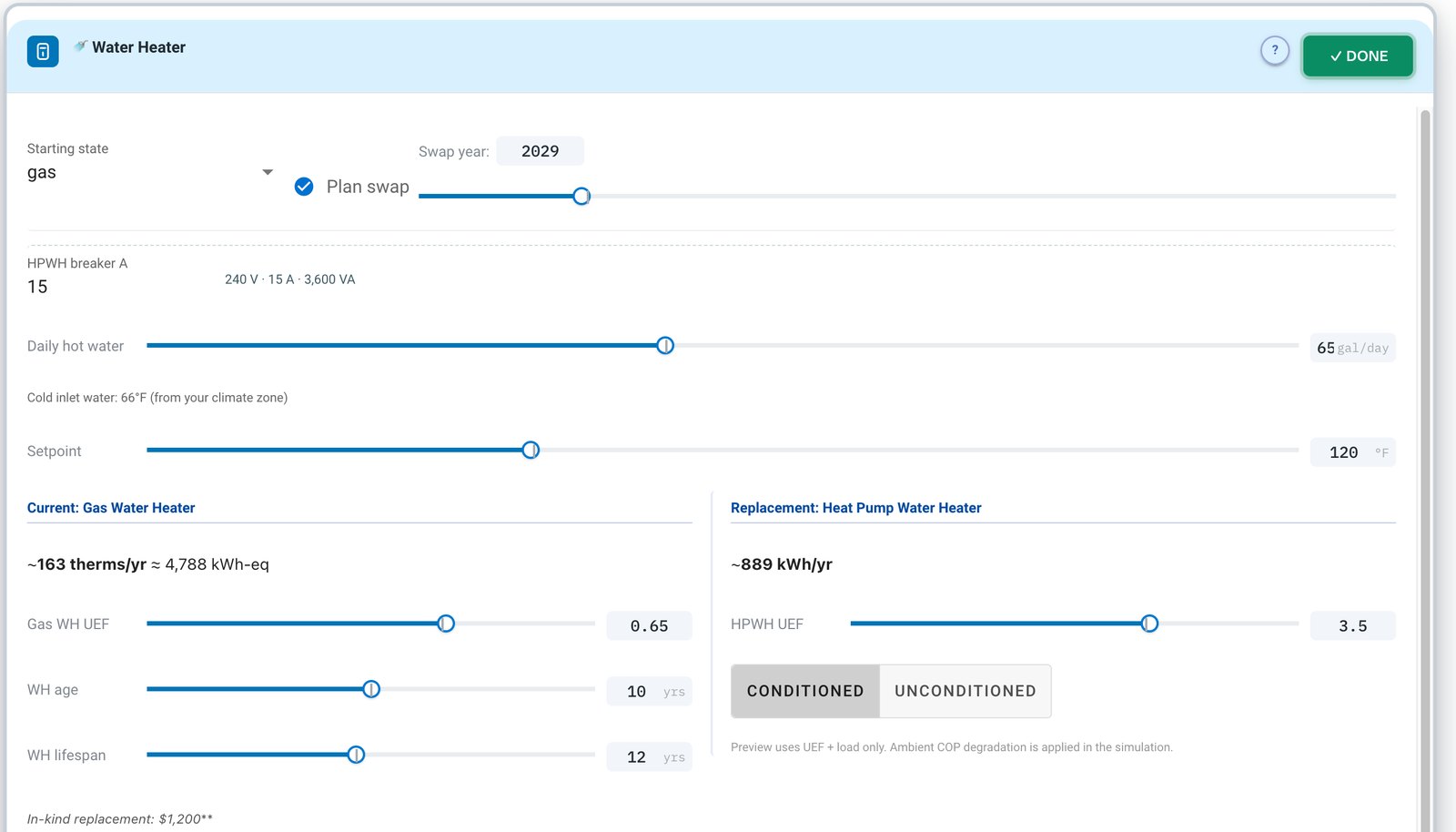
Task: Click the 'Preview uses UEF + load only' note
Action: point(951,747)
